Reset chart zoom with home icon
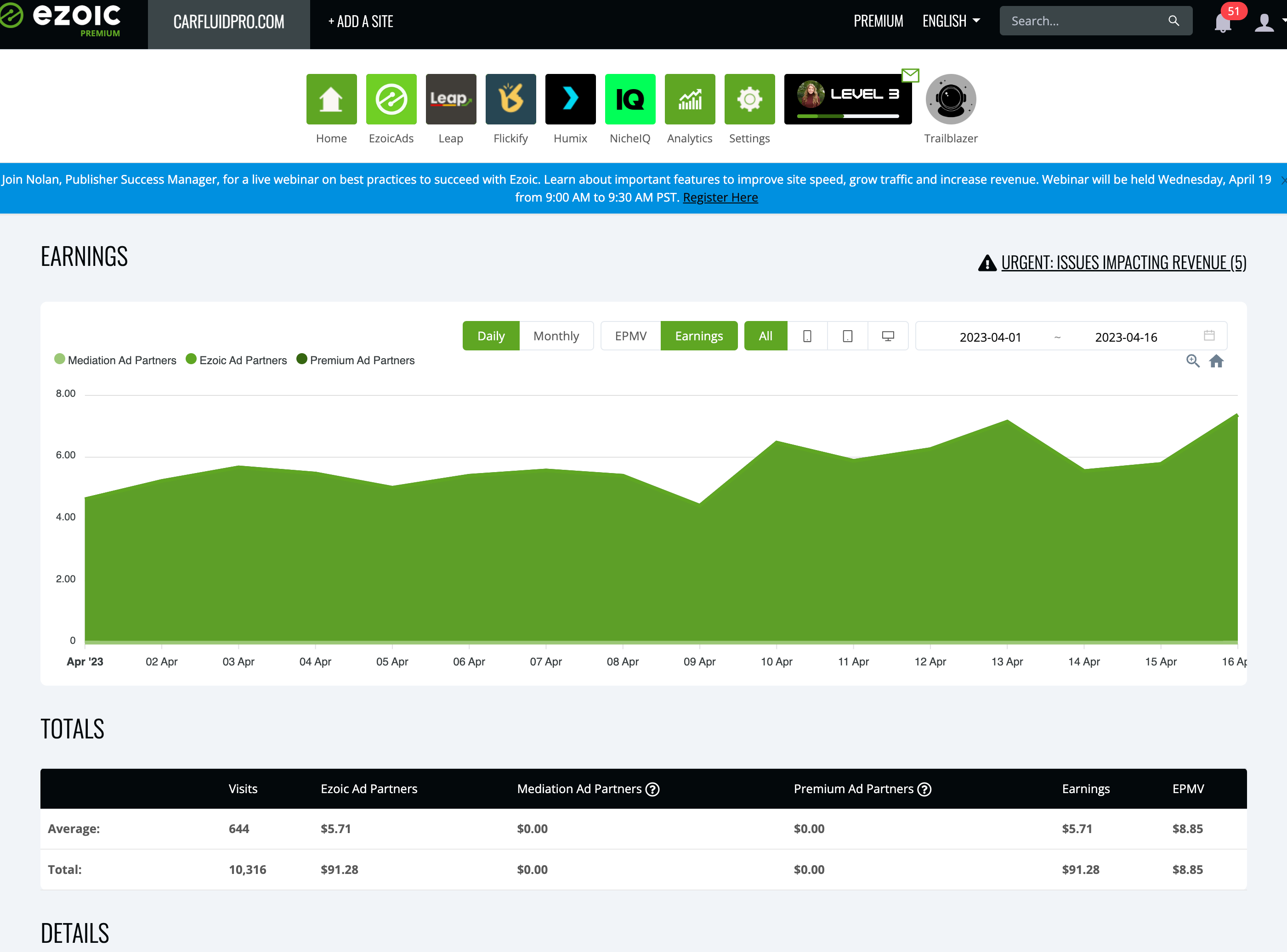 (1216, 361)
